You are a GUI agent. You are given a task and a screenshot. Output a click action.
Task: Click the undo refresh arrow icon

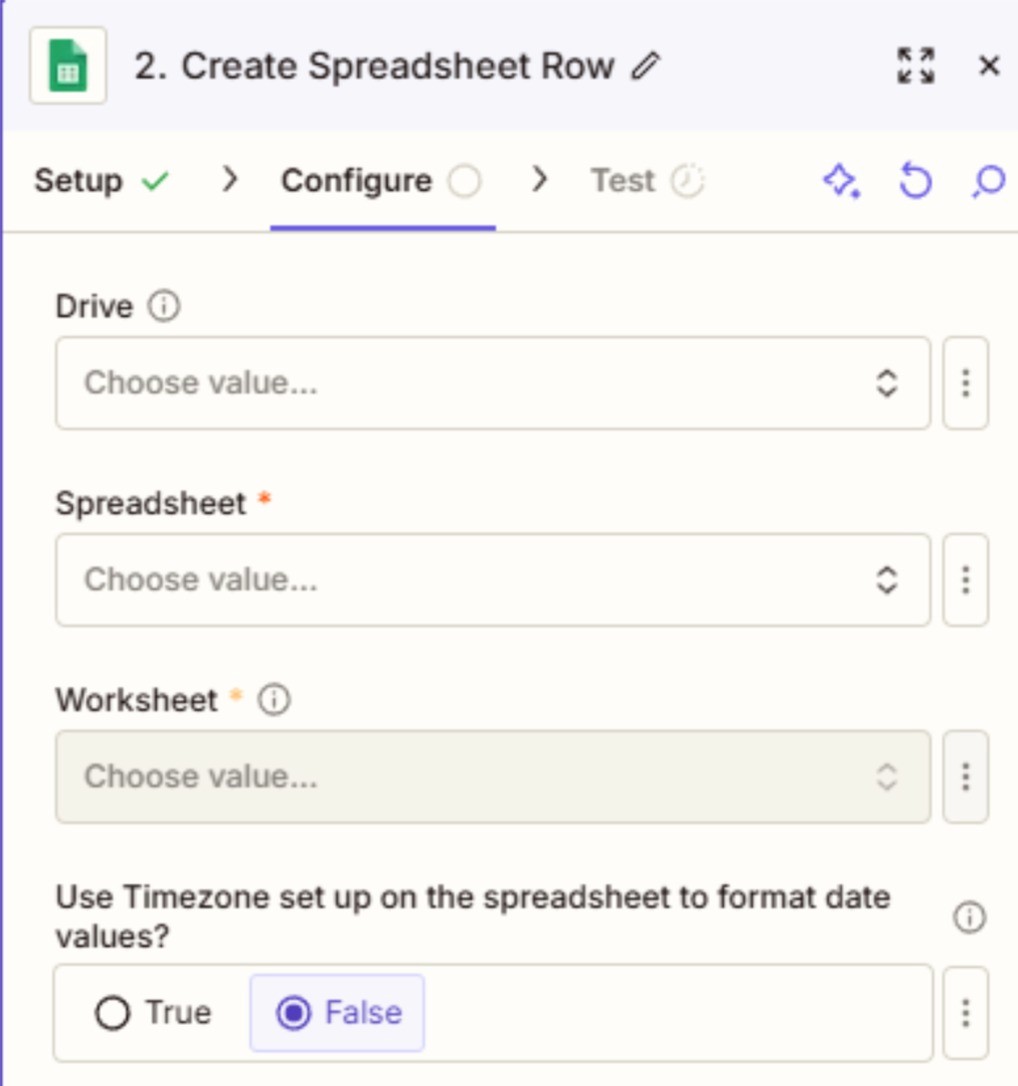(915, 181)
